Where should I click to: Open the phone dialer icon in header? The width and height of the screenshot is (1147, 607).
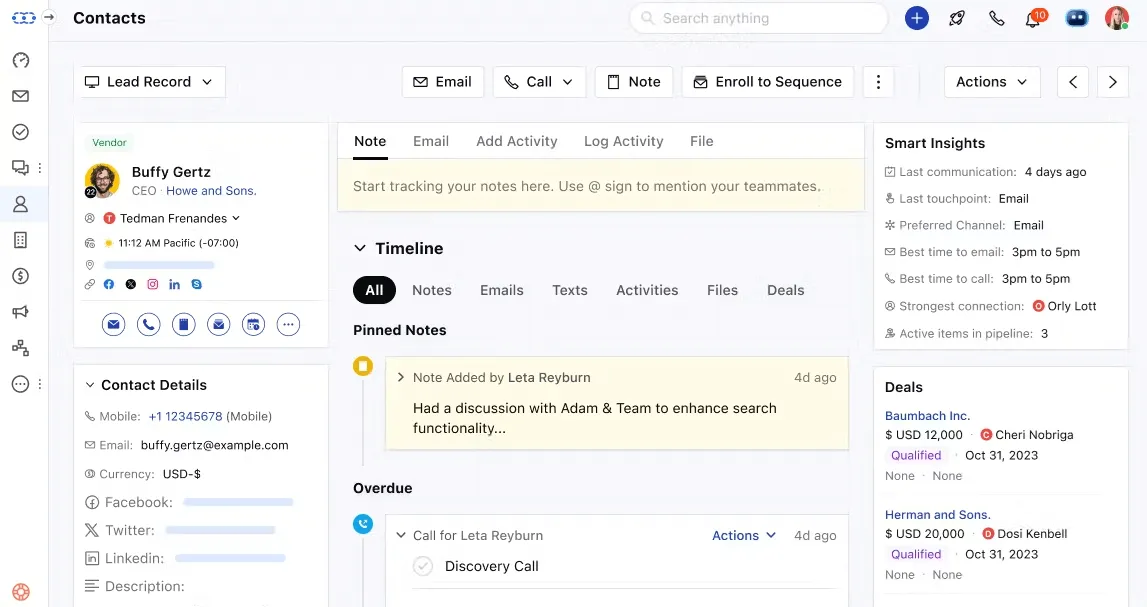click(996, 18)
